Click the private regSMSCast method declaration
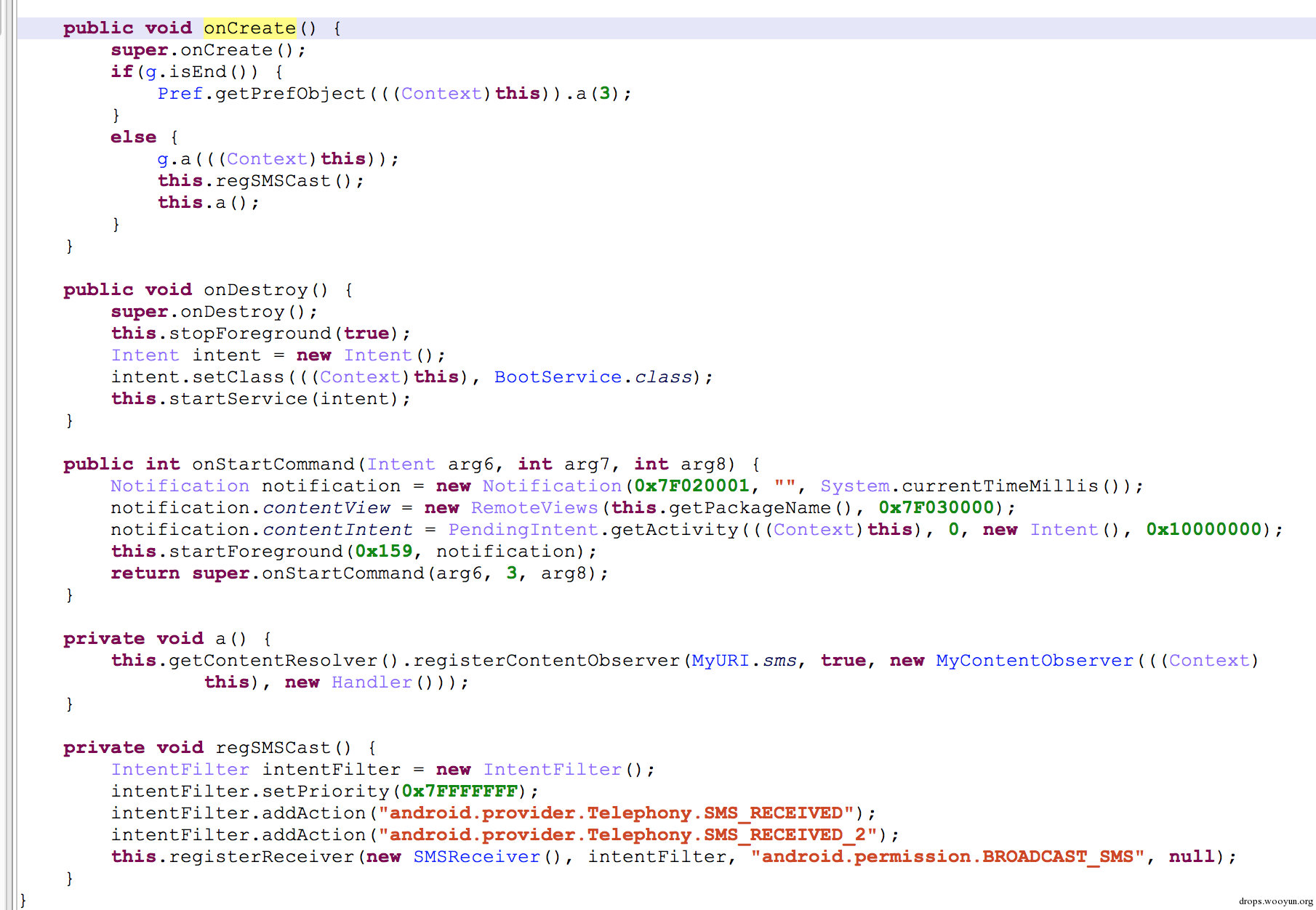Image resolution: width=1316 pixels, height=910 pixels. coord(220,748)
